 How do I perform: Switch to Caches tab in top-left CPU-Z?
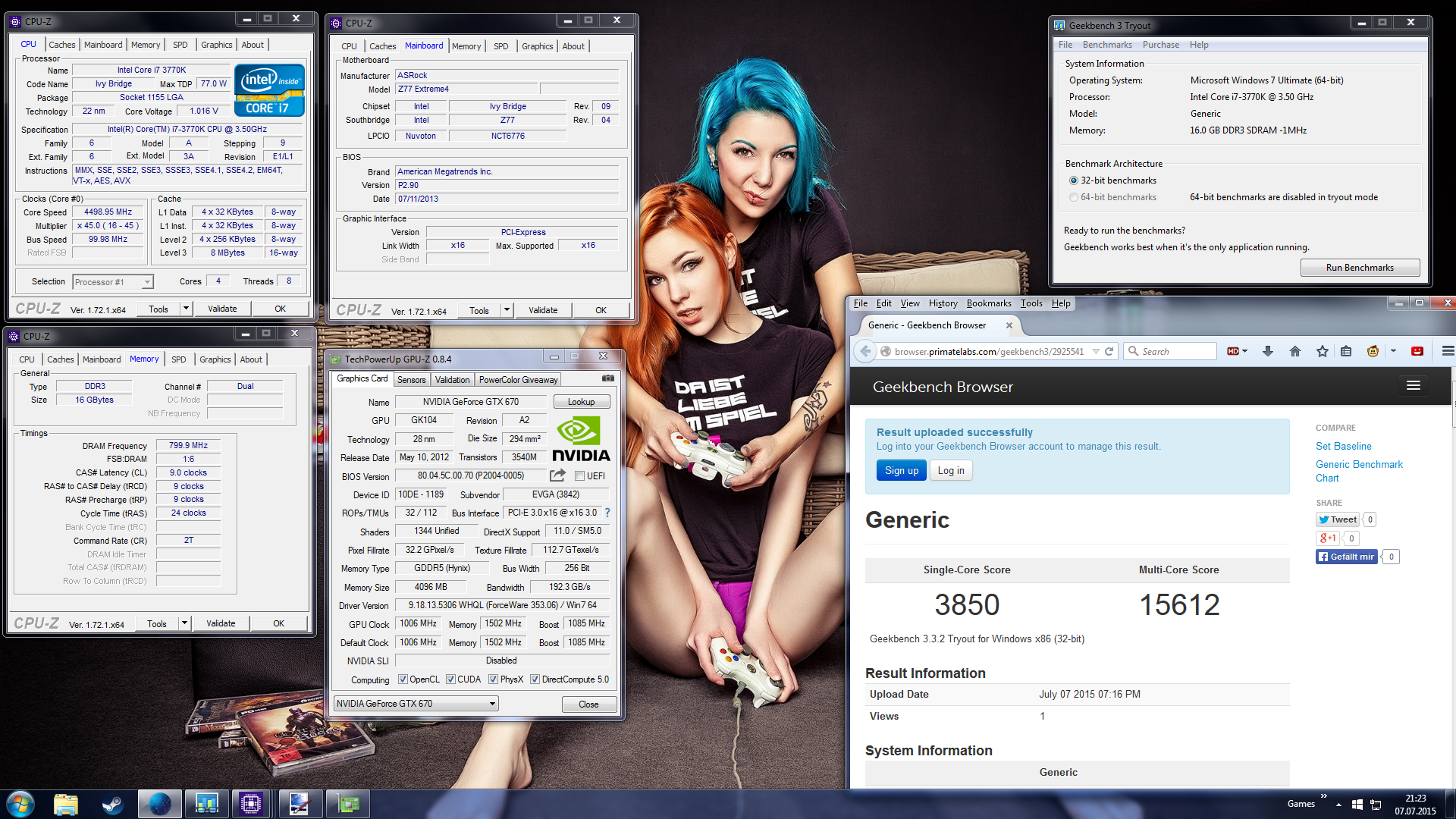coord(62,45)
